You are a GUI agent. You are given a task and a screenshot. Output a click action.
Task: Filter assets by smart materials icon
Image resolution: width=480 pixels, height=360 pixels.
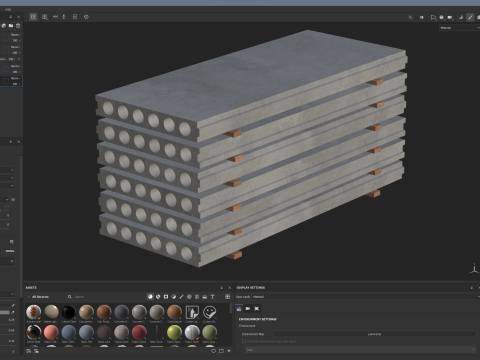158,297
